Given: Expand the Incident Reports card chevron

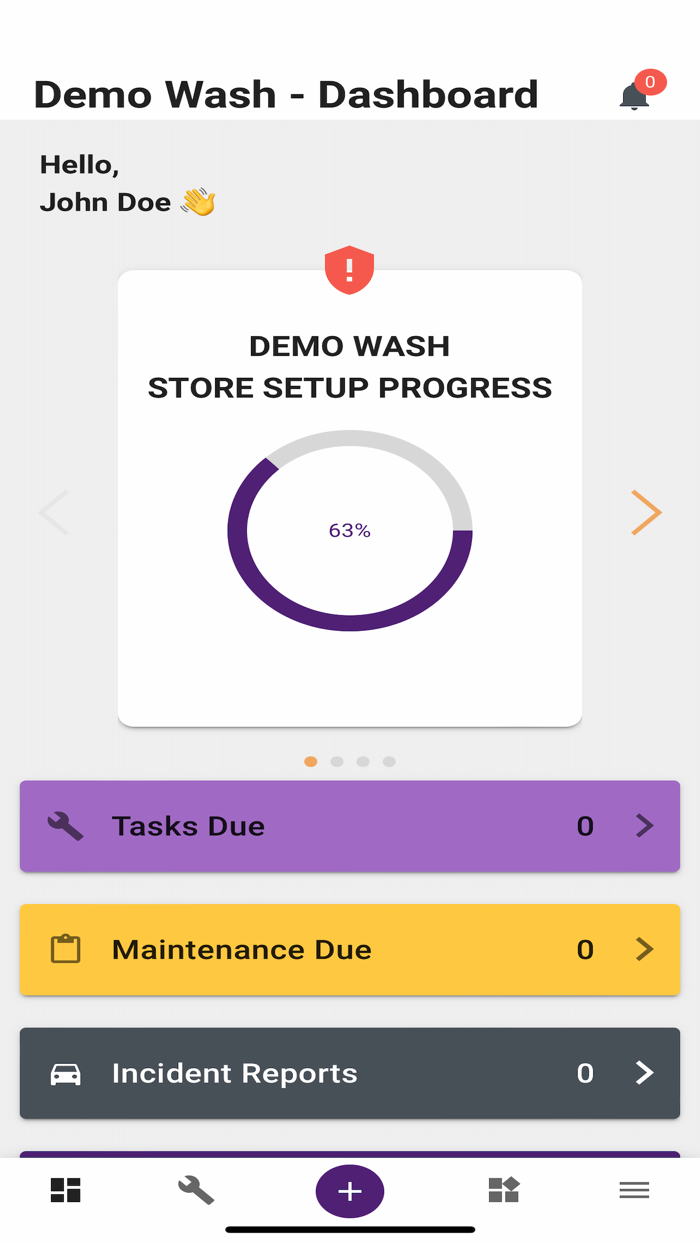Looking at the screenshot, I should [644, 1073].
